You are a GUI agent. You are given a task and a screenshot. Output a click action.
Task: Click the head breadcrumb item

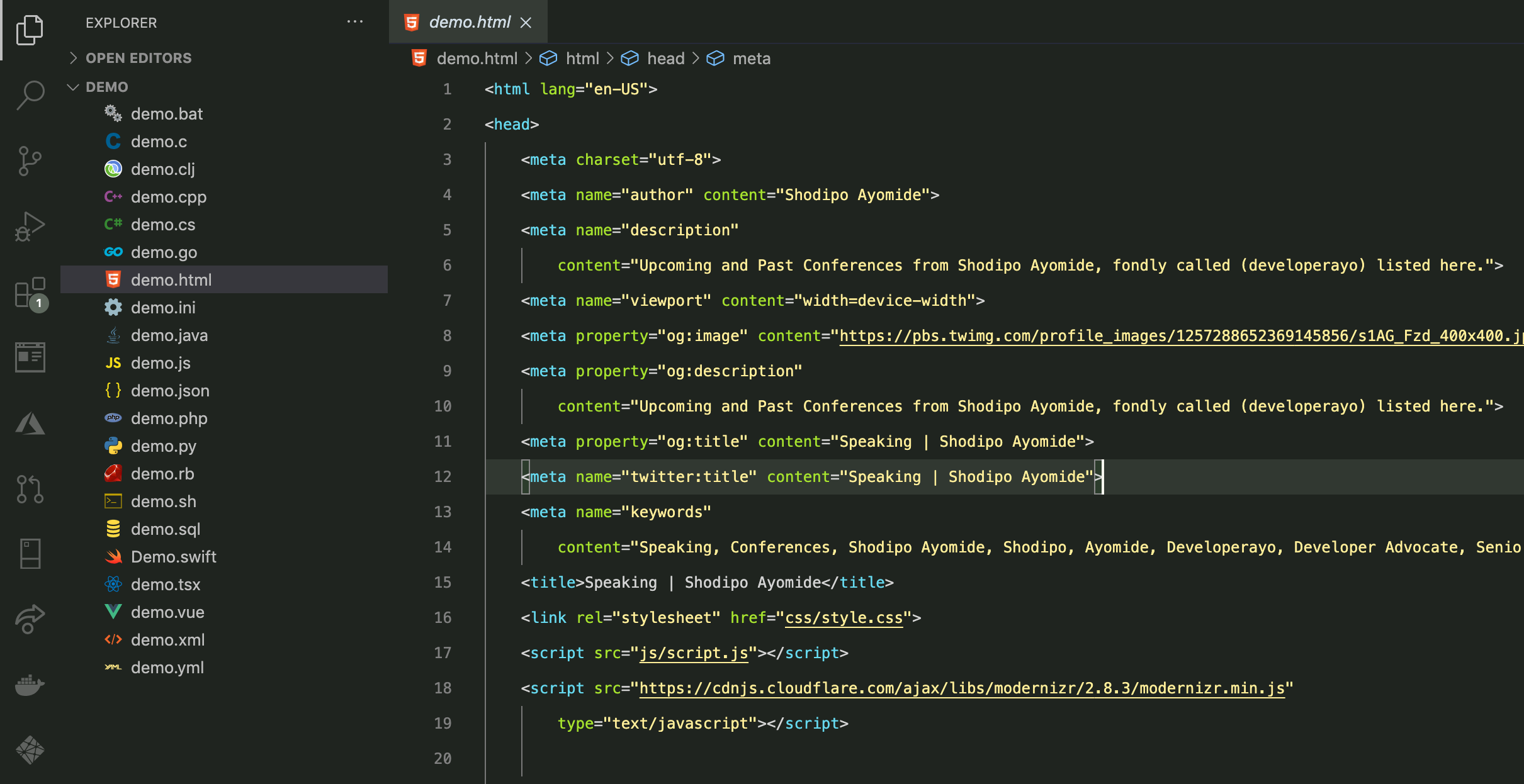(665, 58)
